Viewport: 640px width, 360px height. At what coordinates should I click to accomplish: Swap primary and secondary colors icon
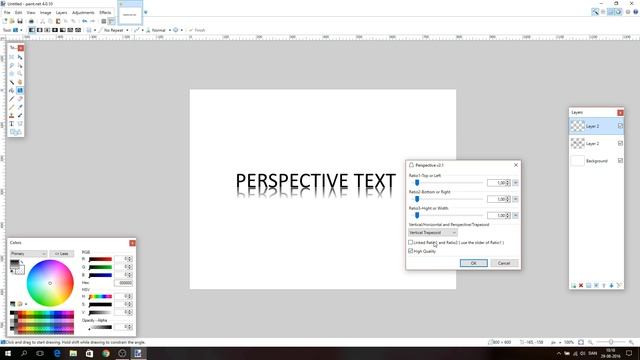coord(22,262)
